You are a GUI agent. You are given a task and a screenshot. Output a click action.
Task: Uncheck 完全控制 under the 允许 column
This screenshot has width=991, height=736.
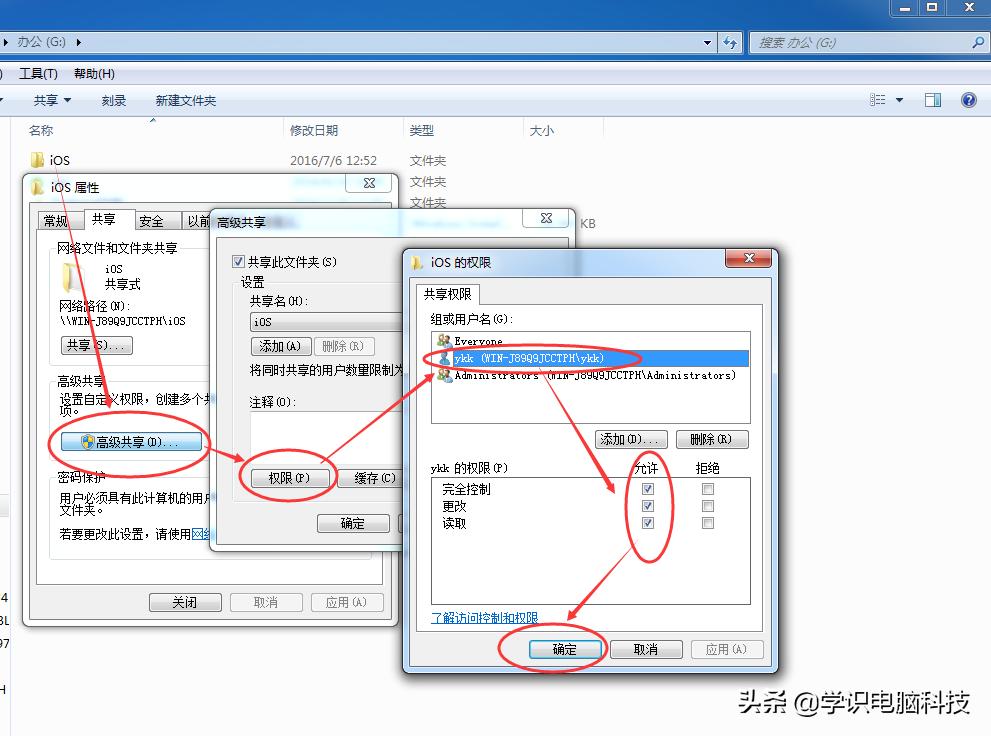click(648, 489)
